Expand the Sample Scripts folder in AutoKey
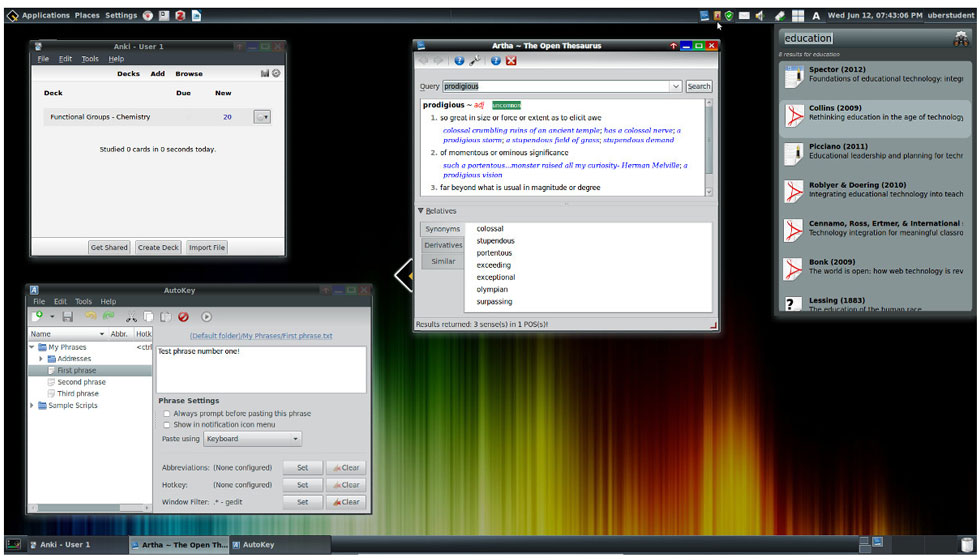This screenshot has width=980, height=560. click(32, 406)
